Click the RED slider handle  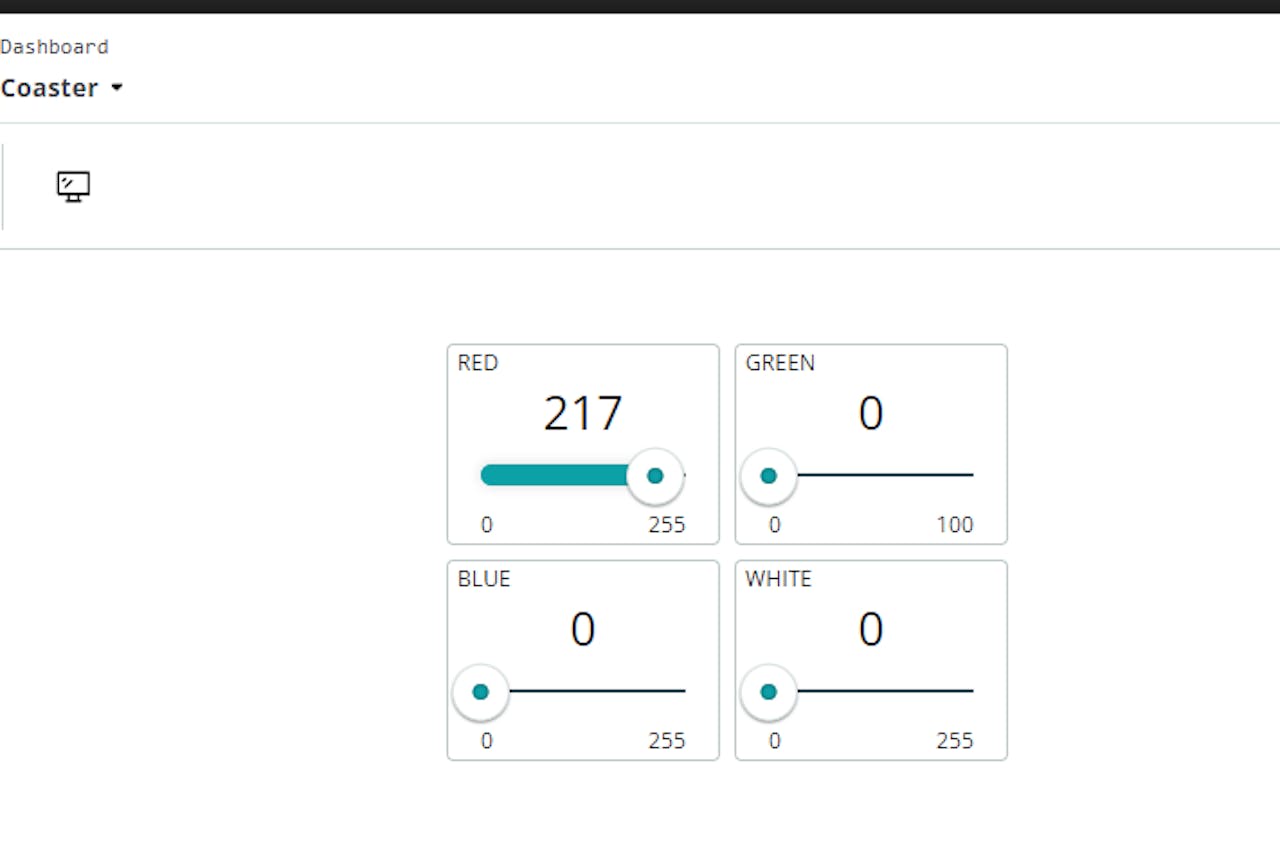point(655,476)
